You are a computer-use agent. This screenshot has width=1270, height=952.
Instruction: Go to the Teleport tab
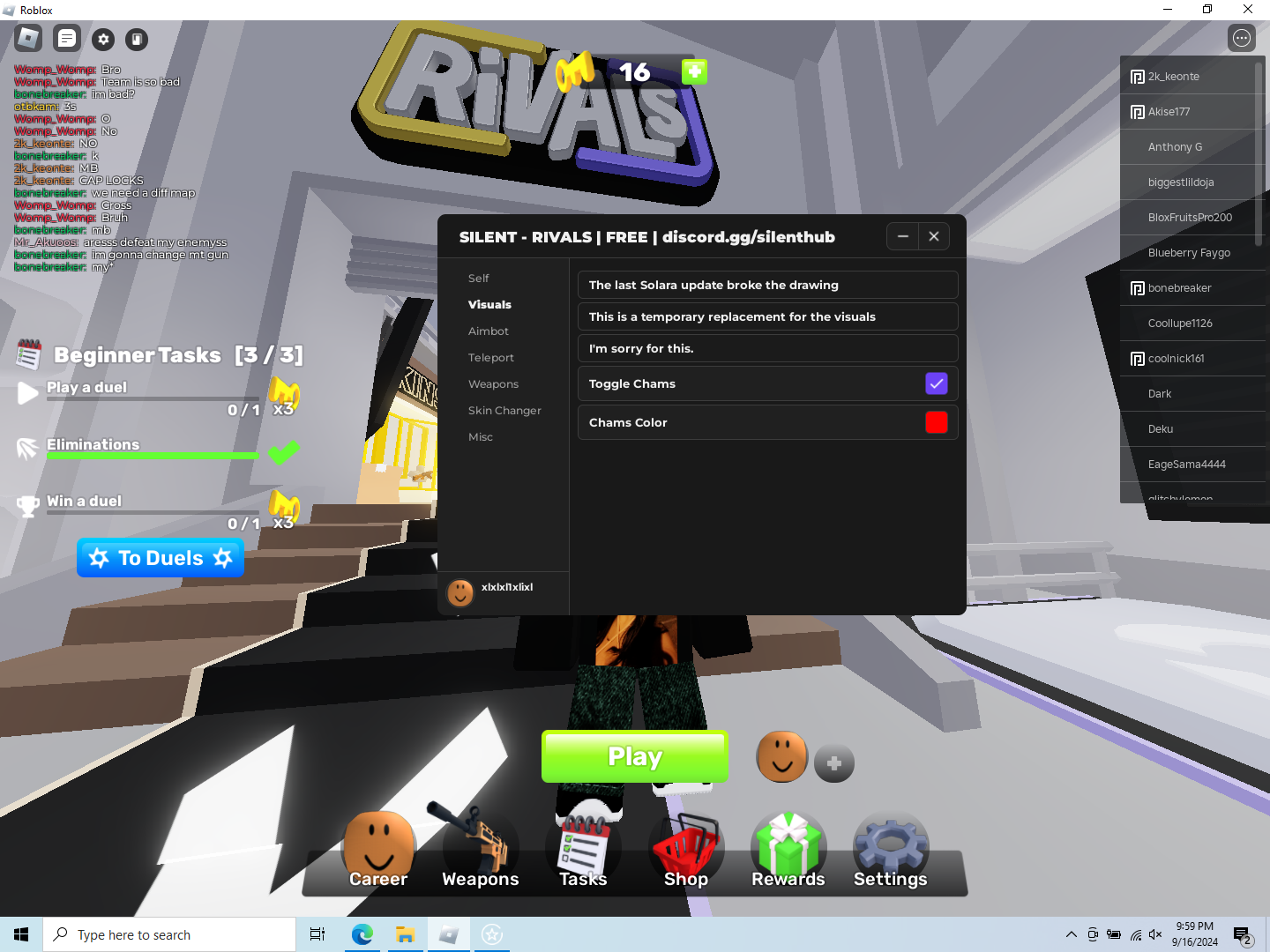[491, 358]
